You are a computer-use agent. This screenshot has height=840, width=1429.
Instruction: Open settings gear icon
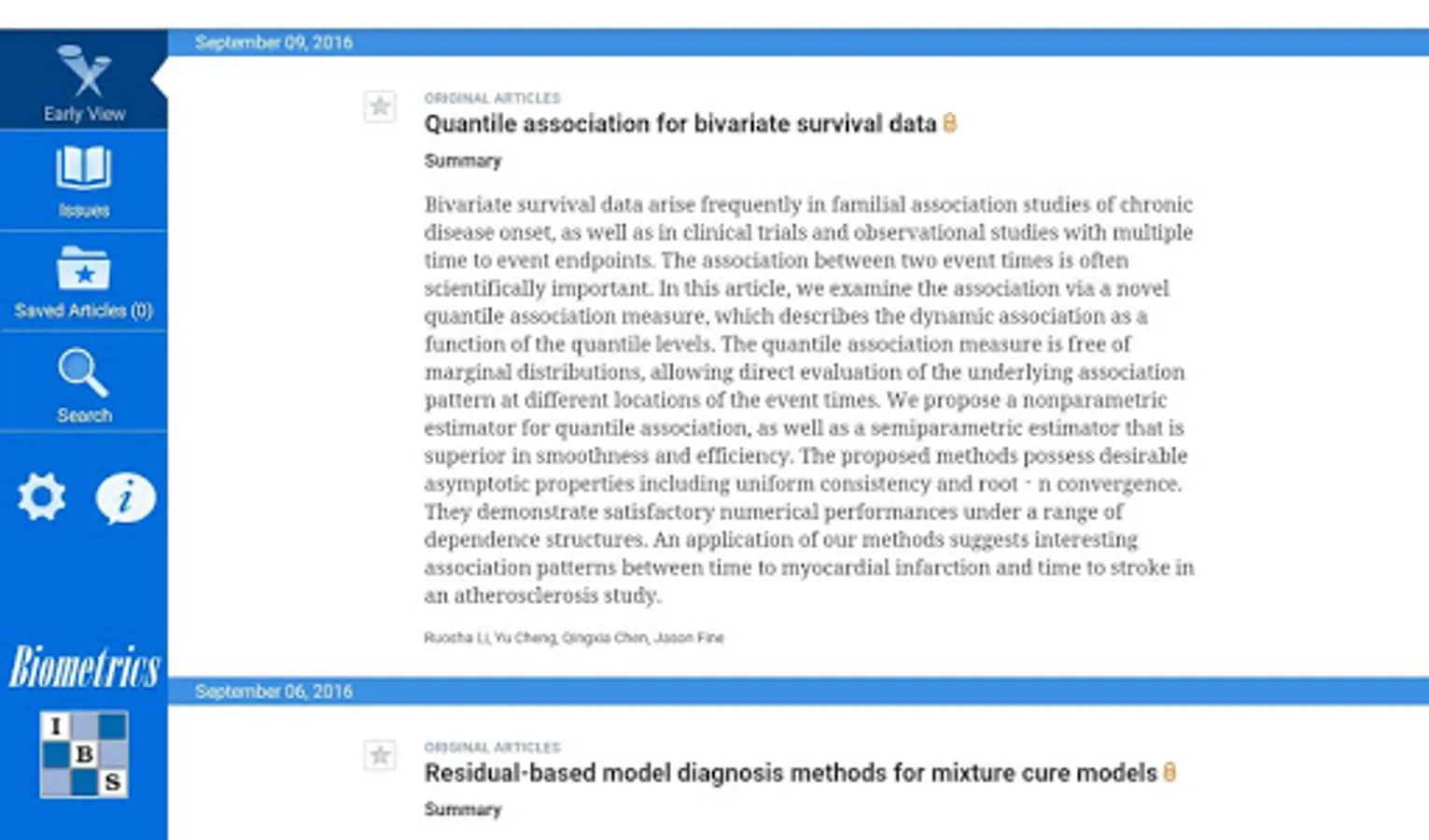point(42,497)
